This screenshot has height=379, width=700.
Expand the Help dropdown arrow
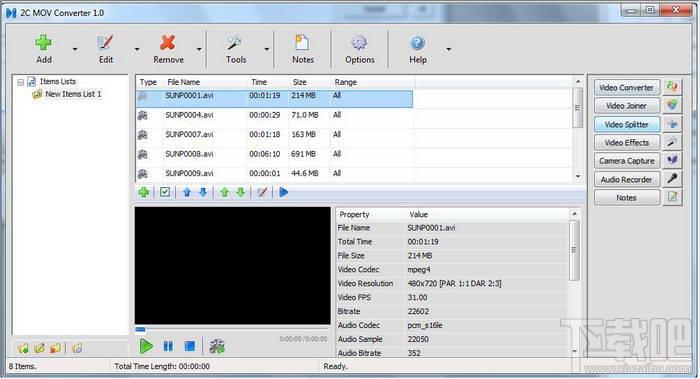click(448, 49)
